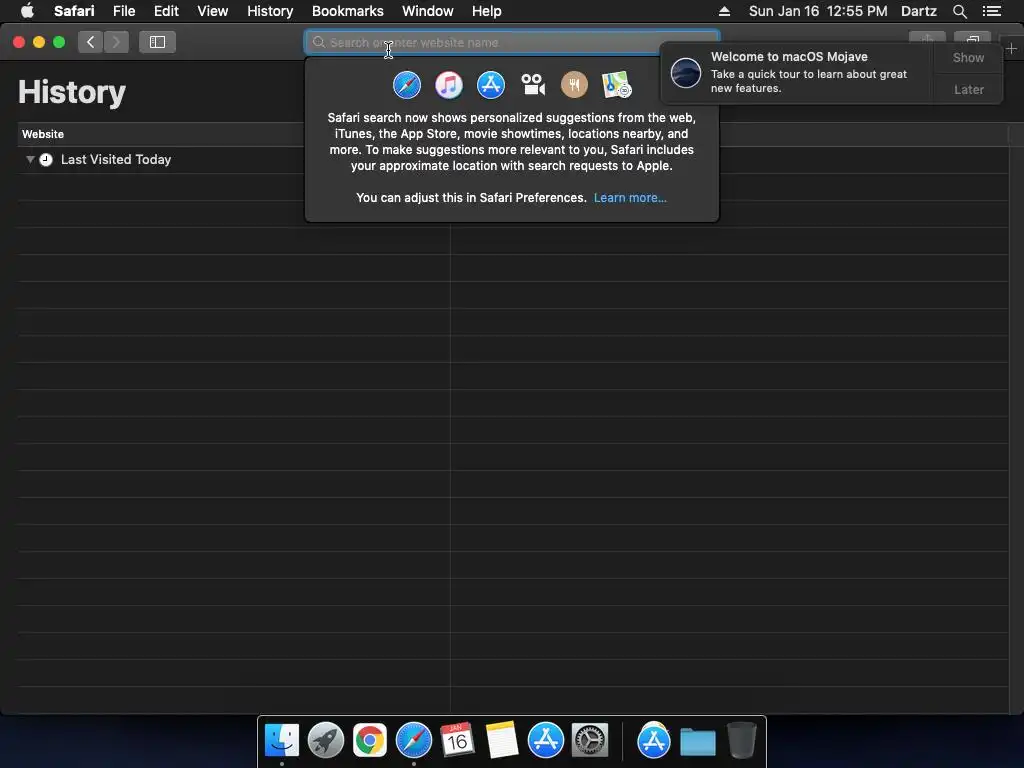The image size is (1024, 768).
Task: Open Calendar from the Dock
Action: pos(457,741)
